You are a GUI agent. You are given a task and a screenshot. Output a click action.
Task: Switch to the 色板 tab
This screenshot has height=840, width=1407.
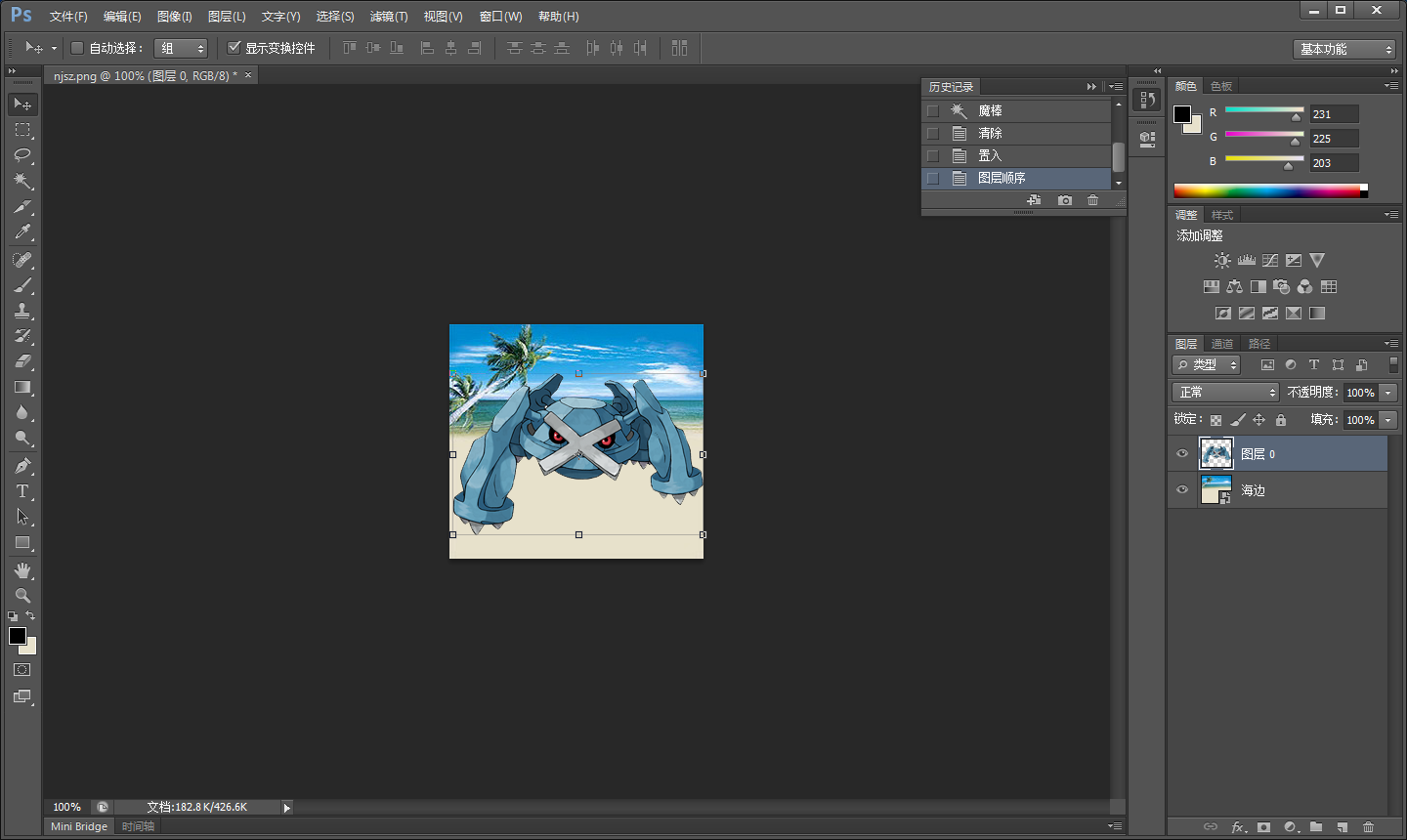pos(1221,86)
